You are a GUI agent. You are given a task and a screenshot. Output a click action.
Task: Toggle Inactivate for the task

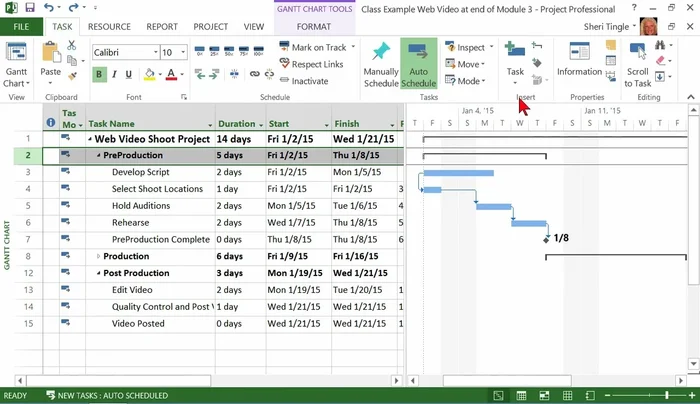pyautogui.click(x=304, y=81)
